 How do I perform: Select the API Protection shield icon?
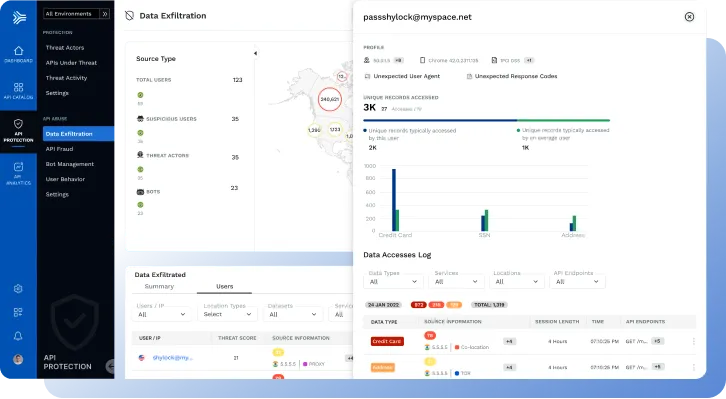18,124
